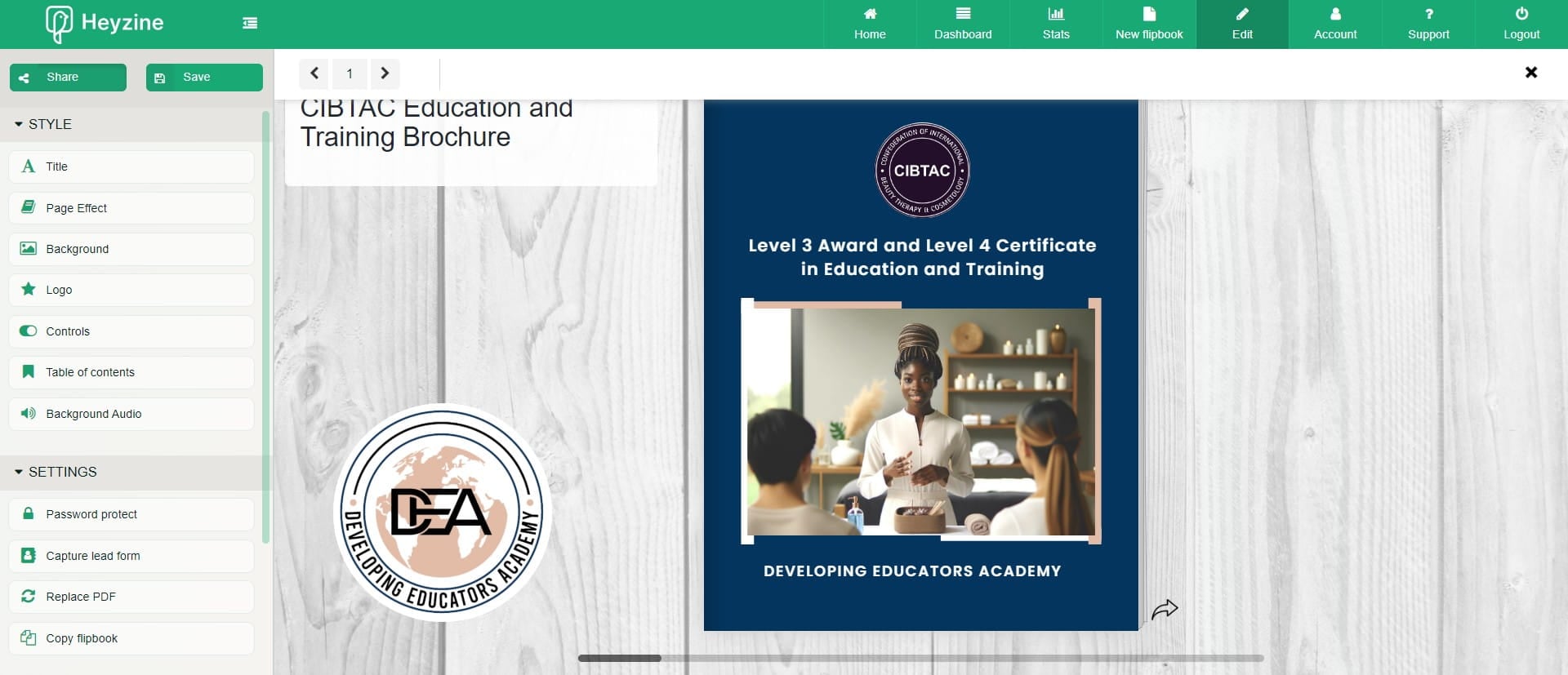
Task: Open Logo settings
Action: [131, 290]
